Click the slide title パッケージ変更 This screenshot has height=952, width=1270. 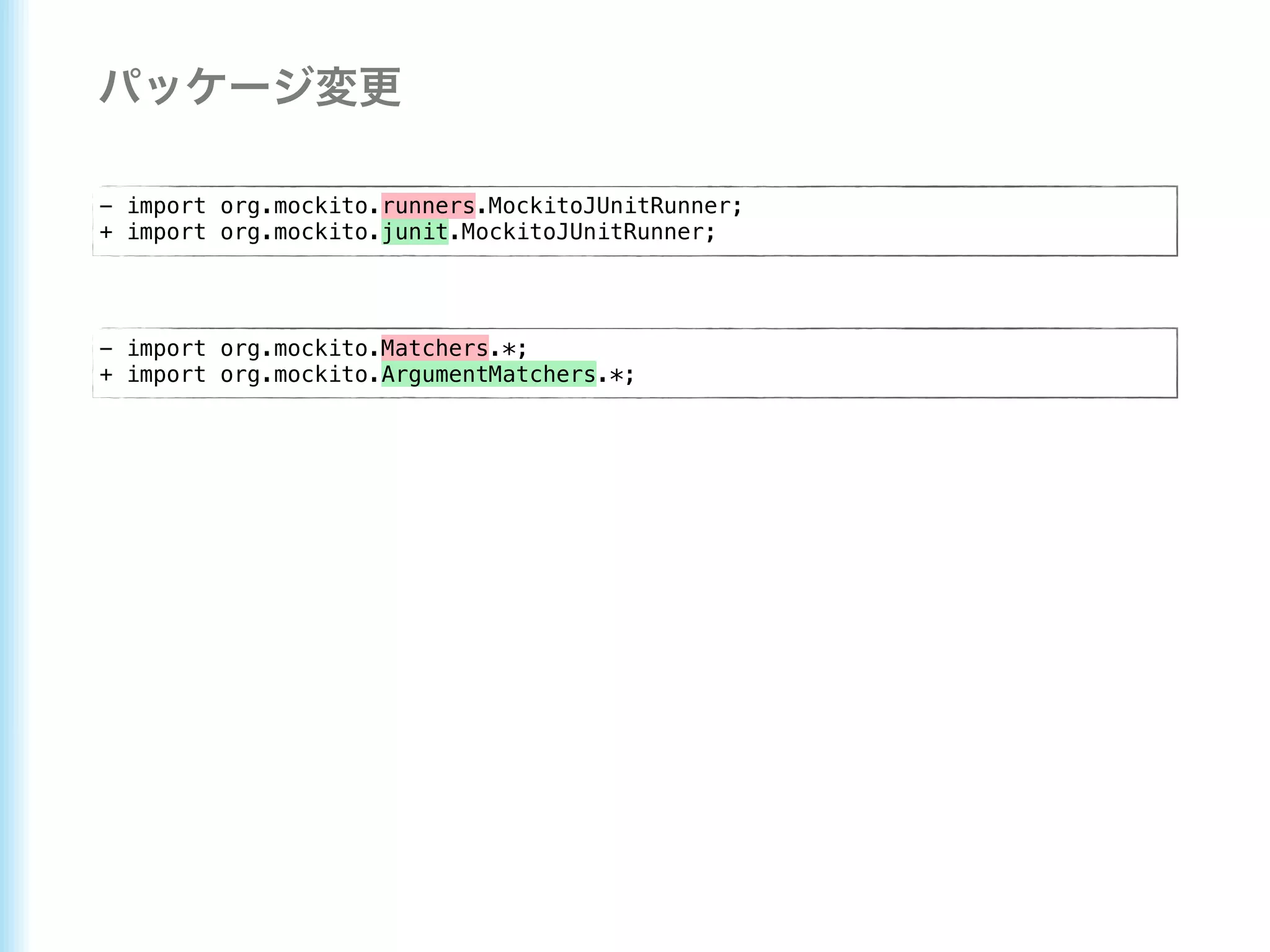coord(251,87)
